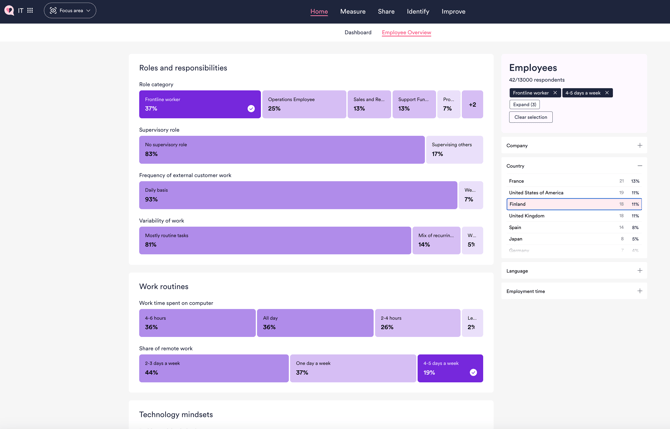Expand Employment time filter plus icon

coord(640,291)
